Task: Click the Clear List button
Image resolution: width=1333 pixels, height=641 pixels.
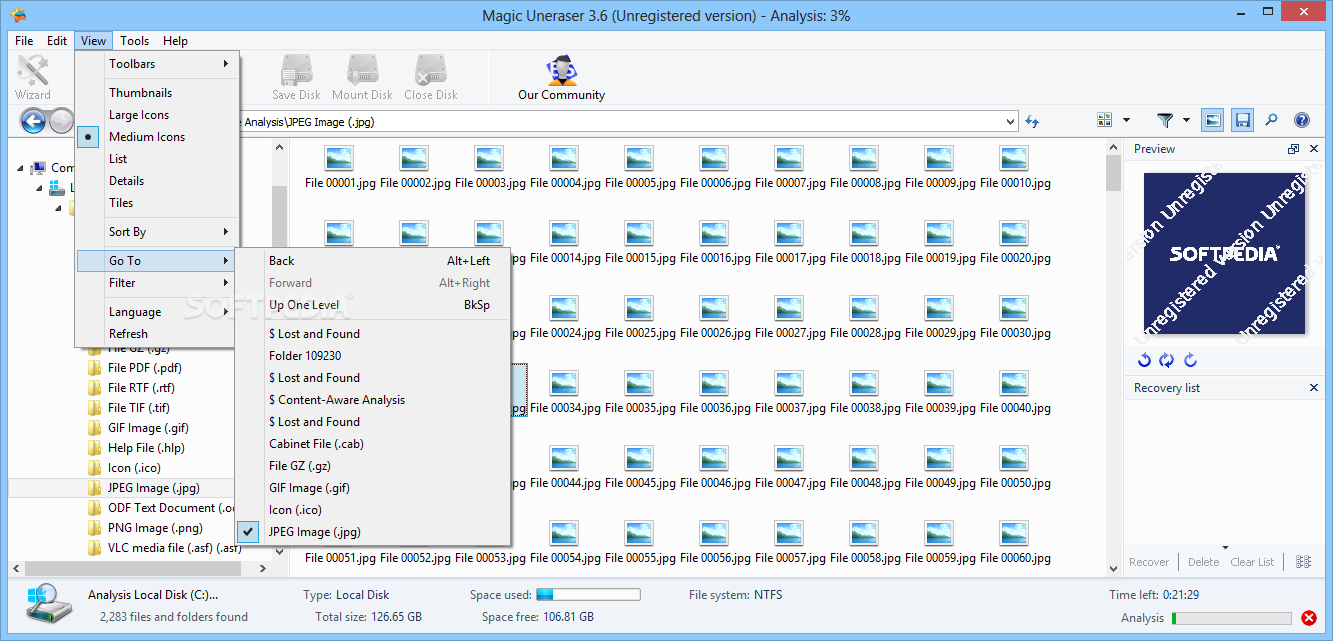Action: point(1252,562)
